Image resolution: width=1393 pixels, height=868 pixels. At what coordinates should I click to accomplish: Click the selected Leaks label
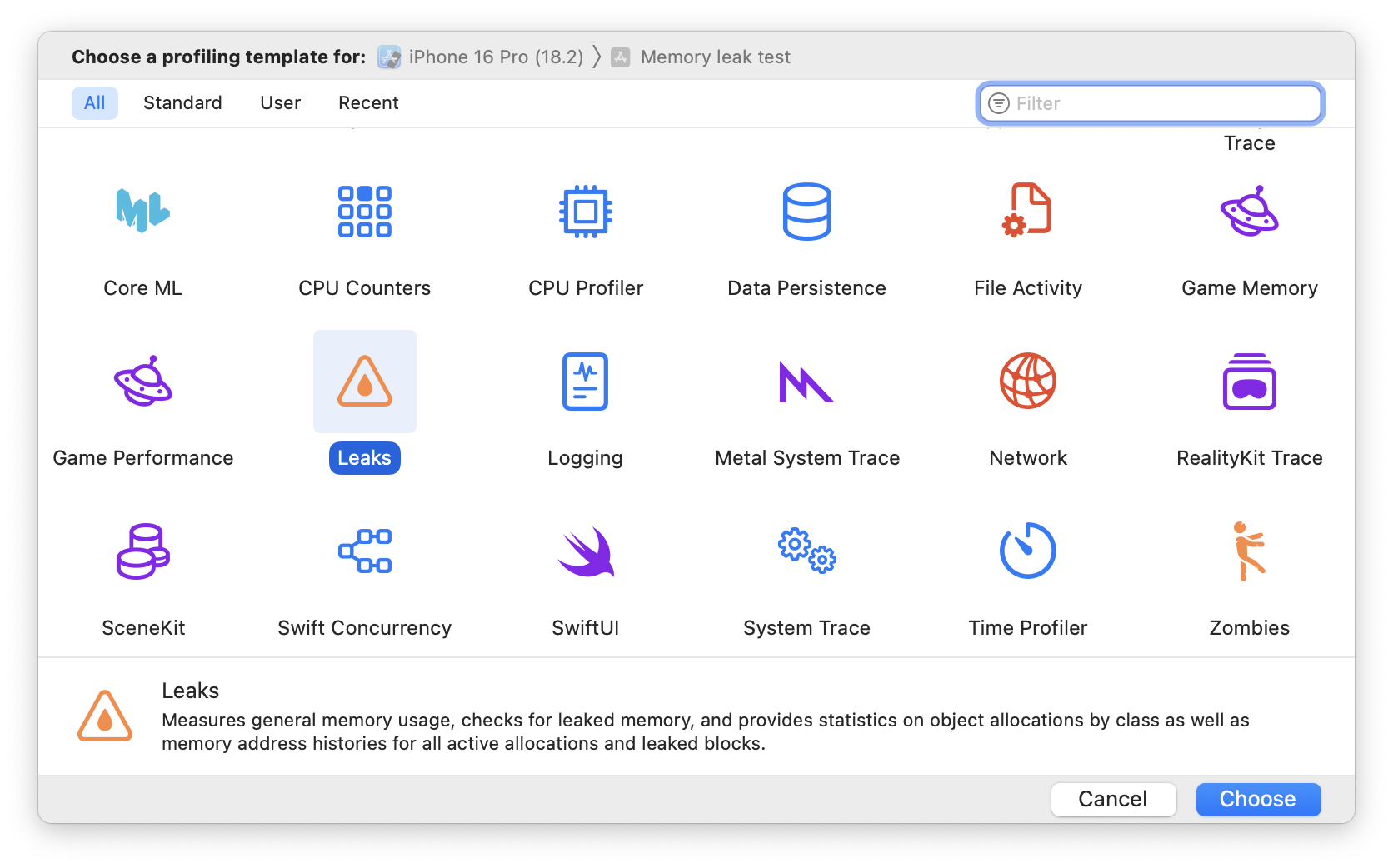[365, 458]
